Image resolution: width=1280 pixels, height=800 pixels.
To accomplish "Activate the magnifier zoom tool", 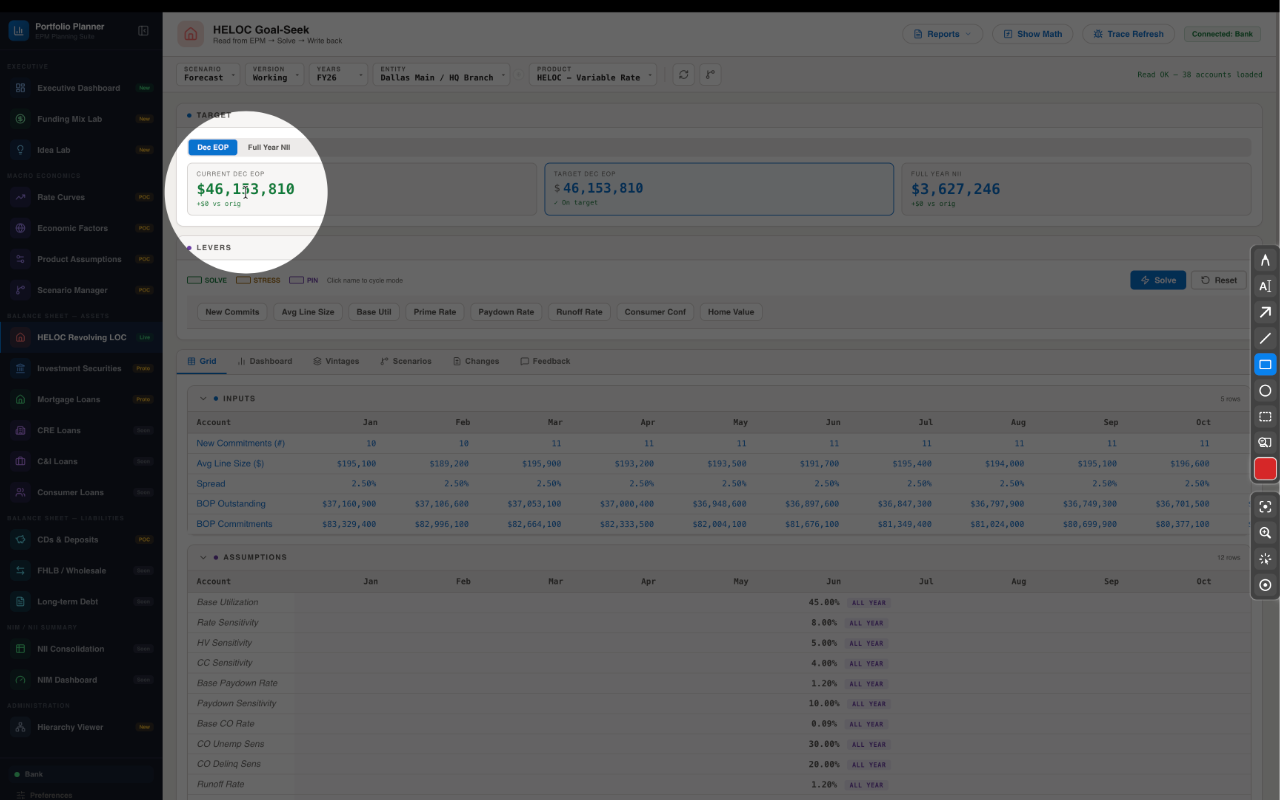I will tap(1265, 533).
